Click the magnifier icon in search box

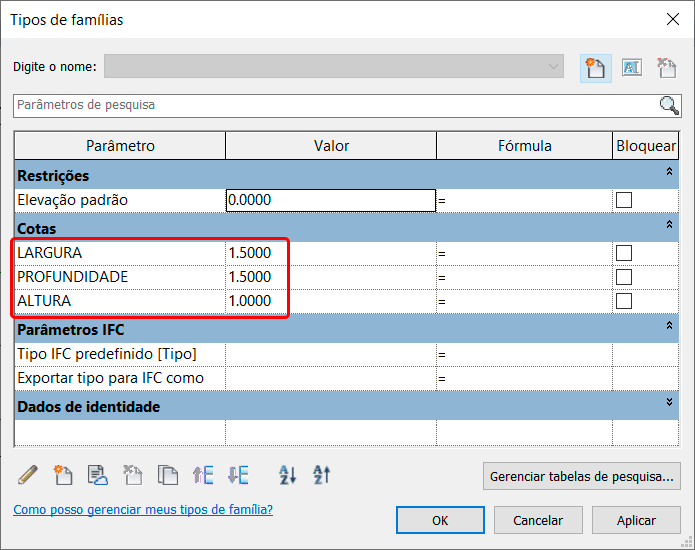click(669, 105)
